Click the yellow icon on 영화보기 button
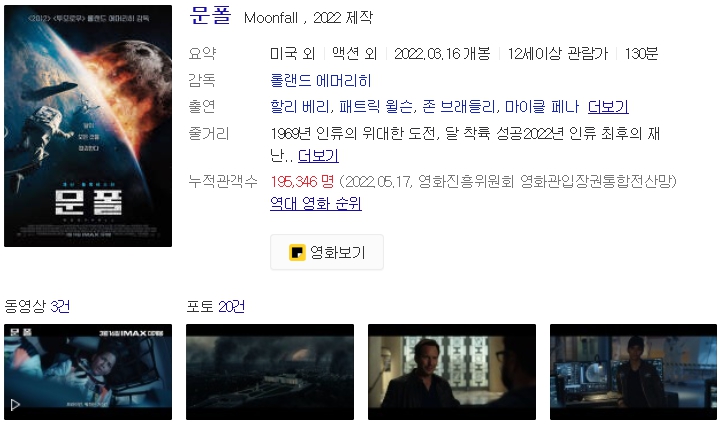This screenshot has width=720, height=426. [297, 252]
